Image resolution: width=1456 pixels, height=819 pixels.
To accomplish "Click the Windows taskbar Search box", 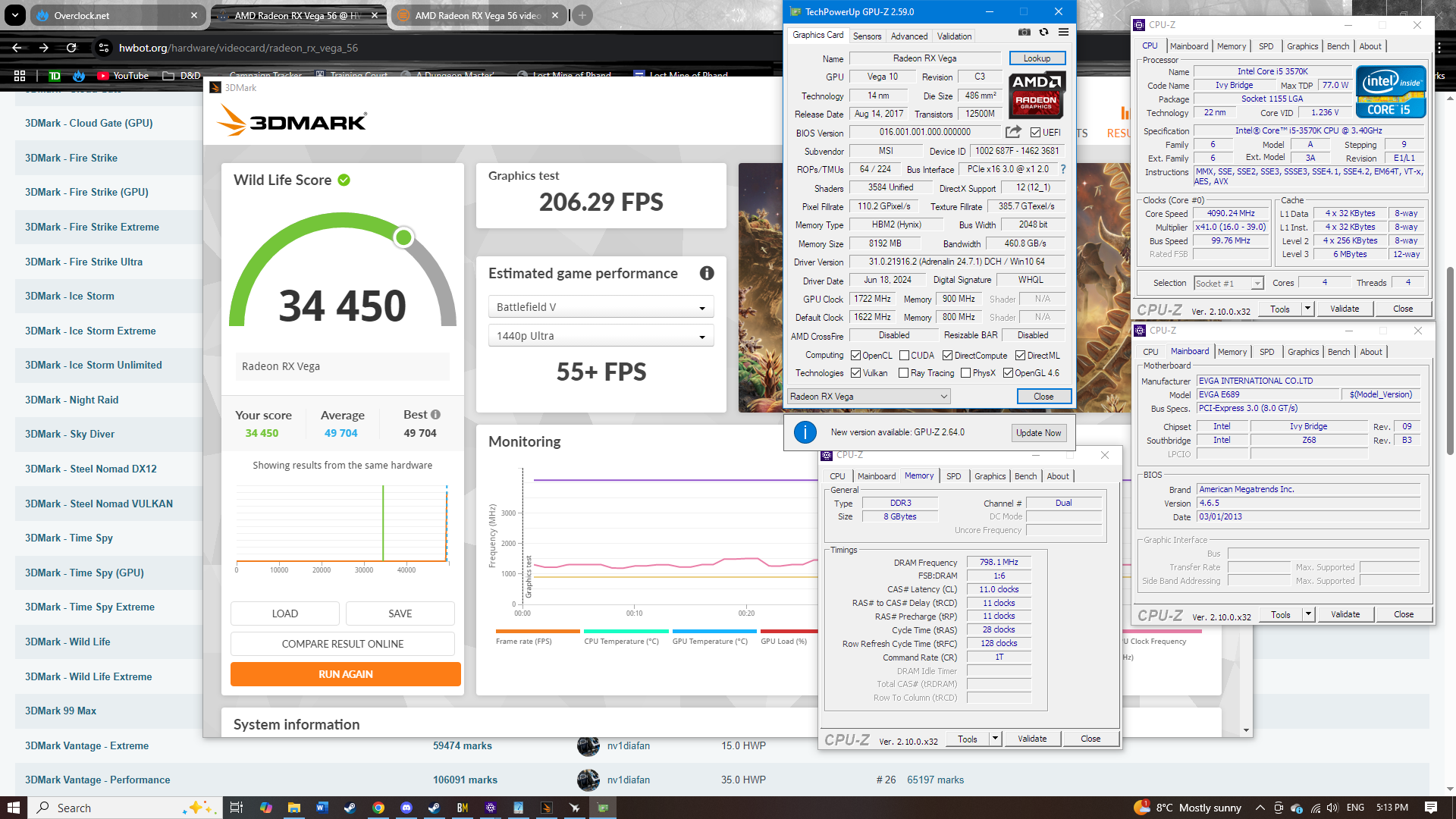I will coord(125,808).
